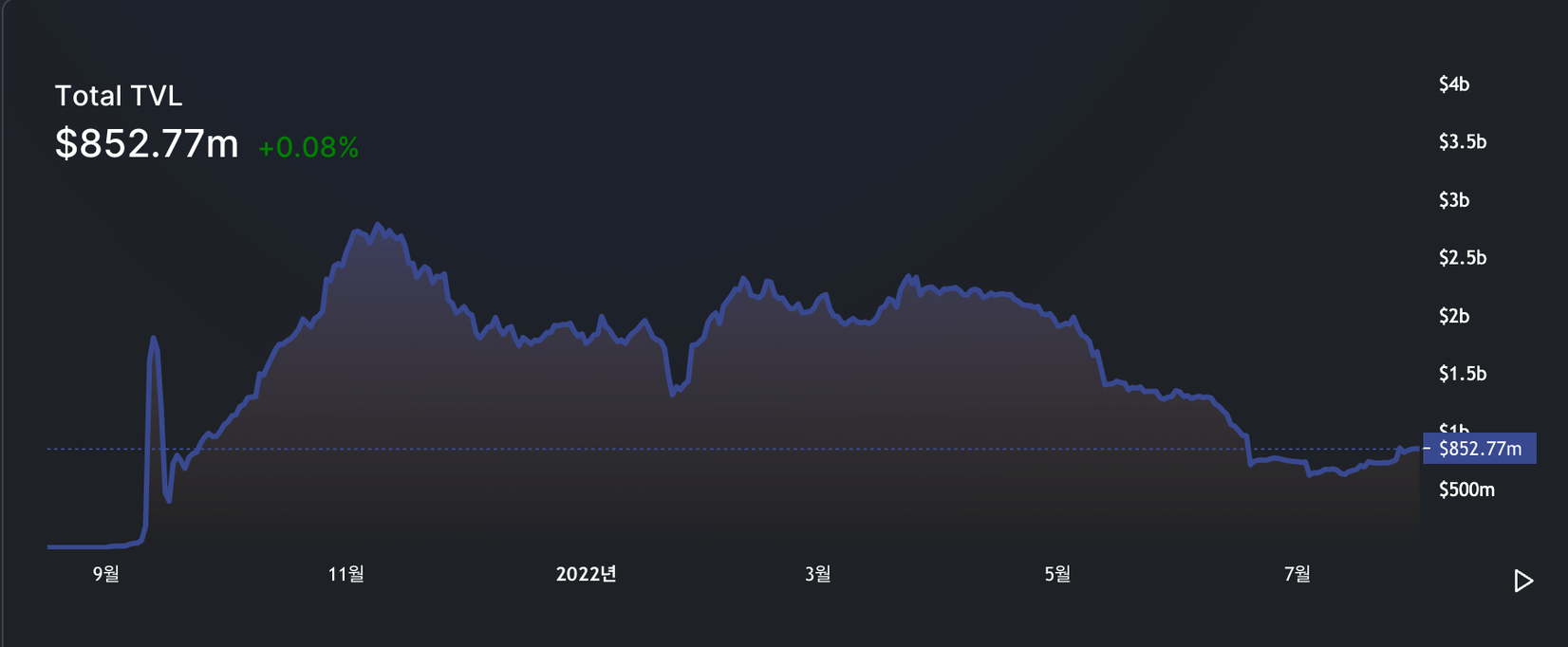The image size is (1568, 647).
Task: Click the $3b y-axis label
Action: [x=1454, y=200]
